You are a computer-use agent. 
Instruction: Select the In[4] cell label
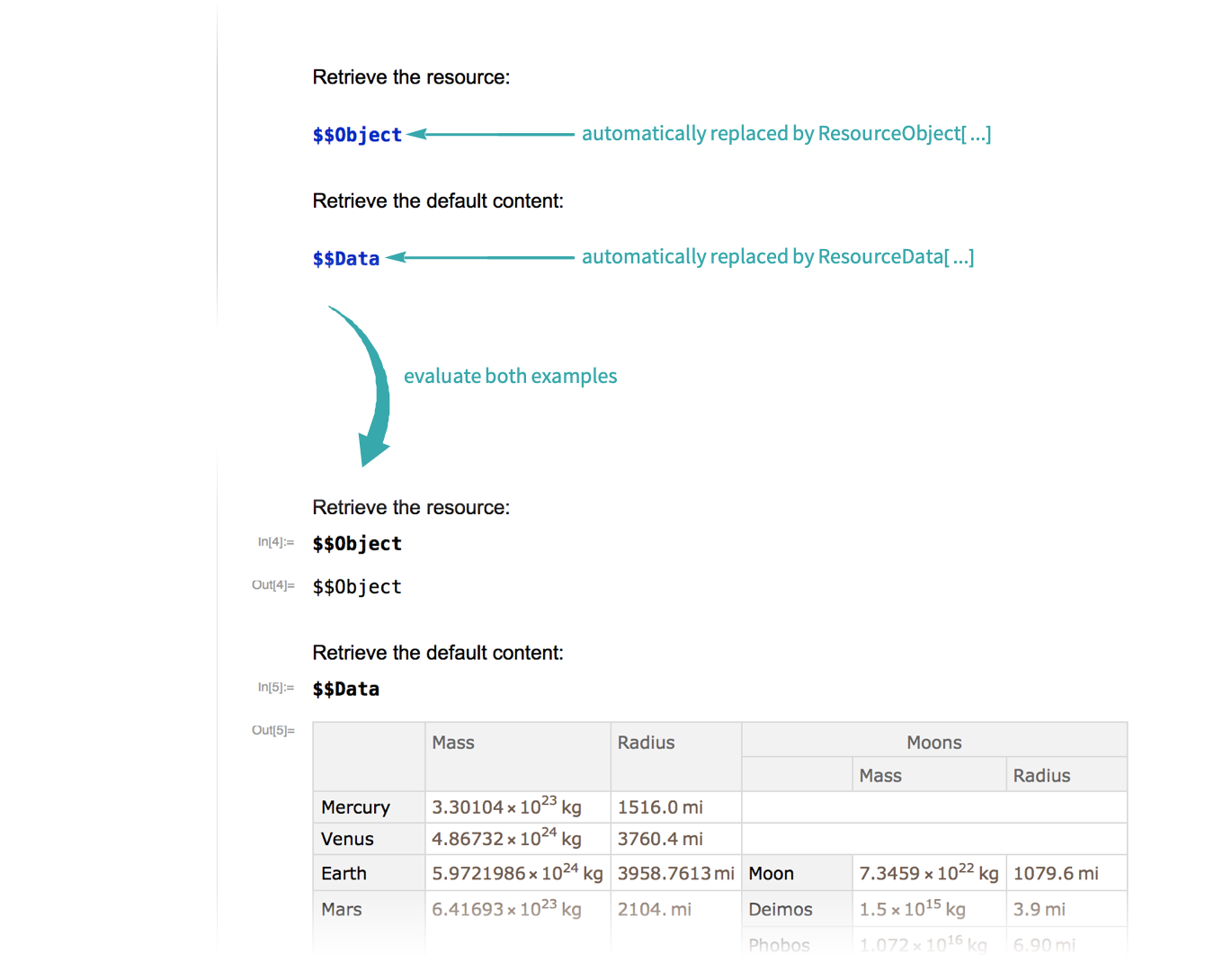(x=275, y=542)
